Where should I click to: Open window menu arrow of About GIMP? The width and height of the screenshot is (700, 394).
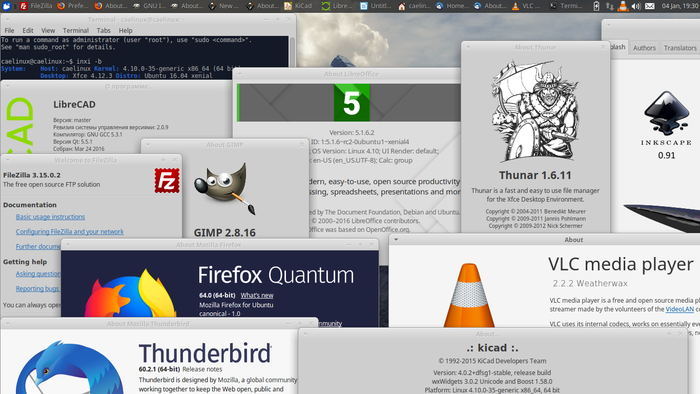148,144
